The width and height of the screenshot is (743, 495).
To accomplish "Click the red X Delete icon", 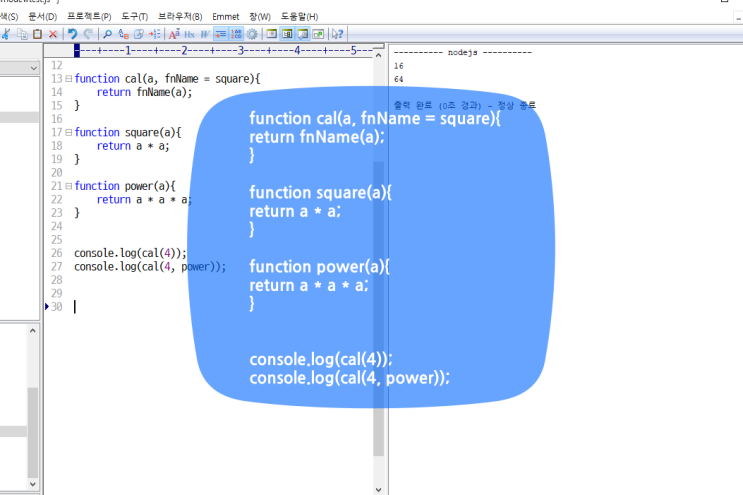I will (53, 34).
